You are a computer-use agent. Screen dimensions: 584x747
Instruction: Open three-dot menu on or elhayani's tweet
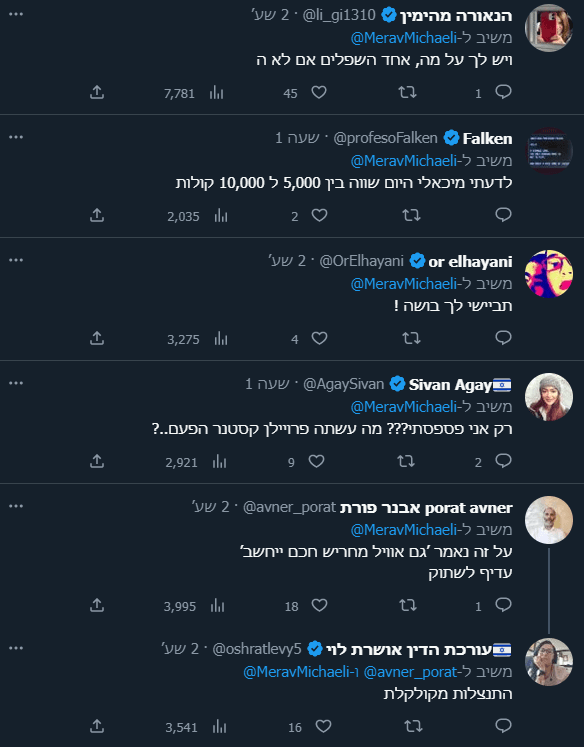[x=16, y=260]
